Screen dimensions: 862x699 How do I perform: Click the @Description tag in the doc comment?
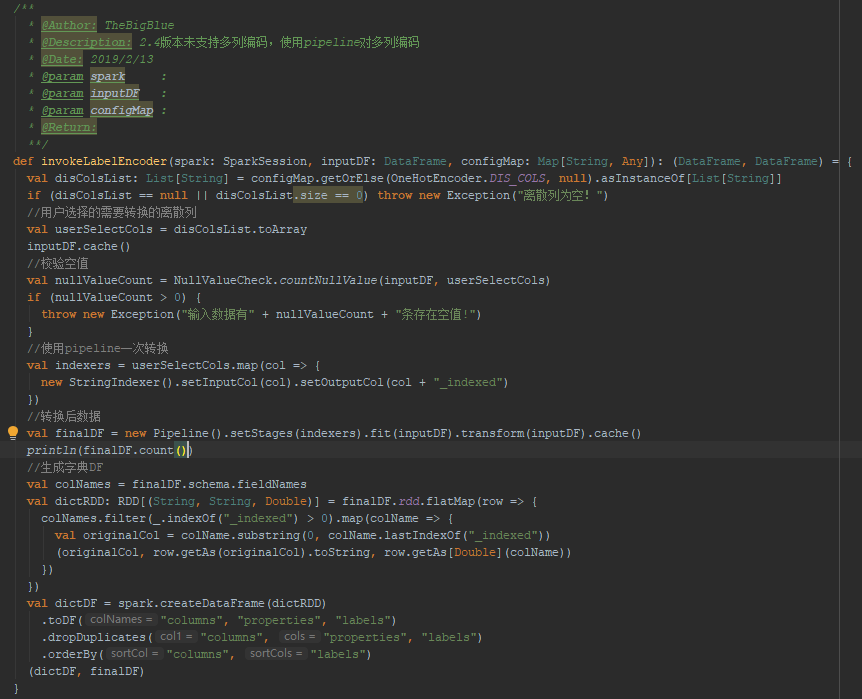click(86, 42)
